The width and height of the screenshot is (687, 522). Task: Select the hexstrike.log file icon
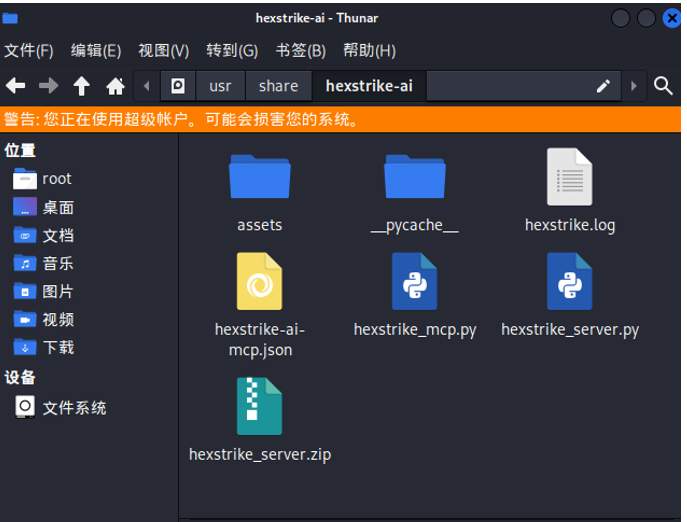(x=570, y=177)
